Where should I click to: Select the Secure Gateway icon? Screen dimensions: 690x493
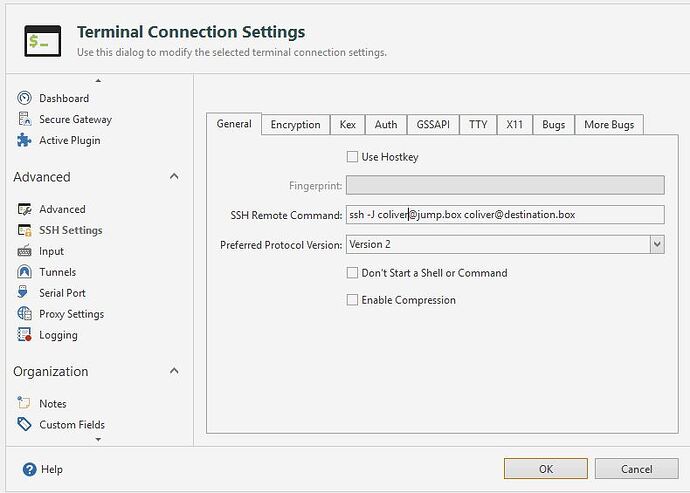pos(25,119)
